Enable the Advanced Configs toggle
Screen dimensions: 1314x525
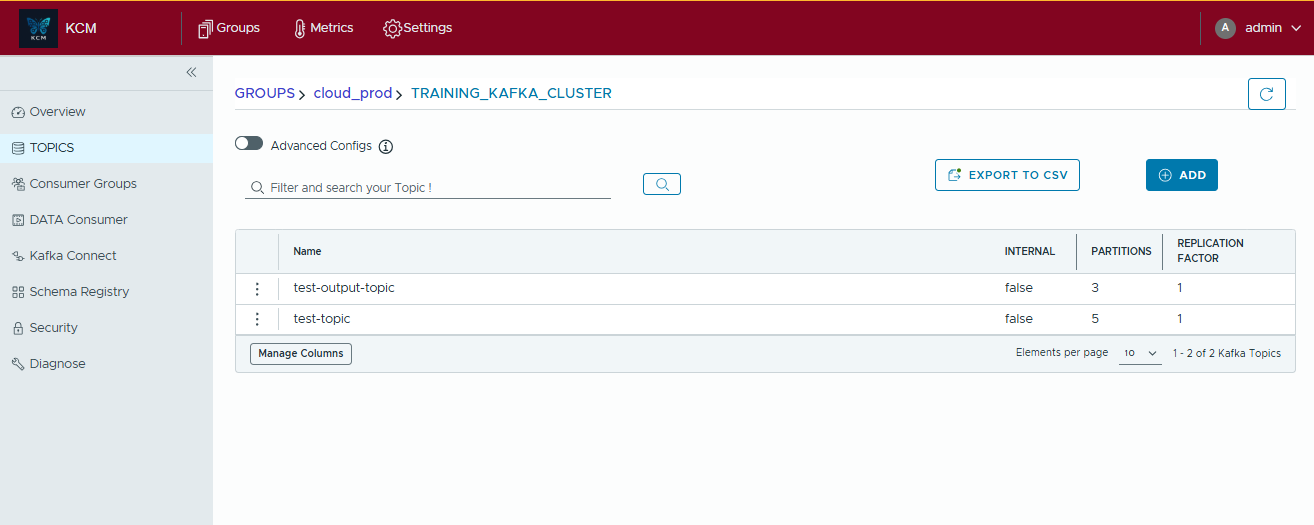249,144
